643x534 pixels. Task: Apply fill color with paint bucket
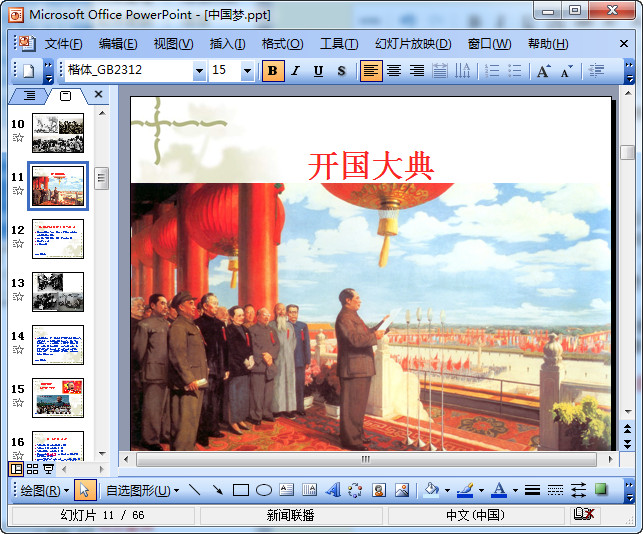[431, 490]
